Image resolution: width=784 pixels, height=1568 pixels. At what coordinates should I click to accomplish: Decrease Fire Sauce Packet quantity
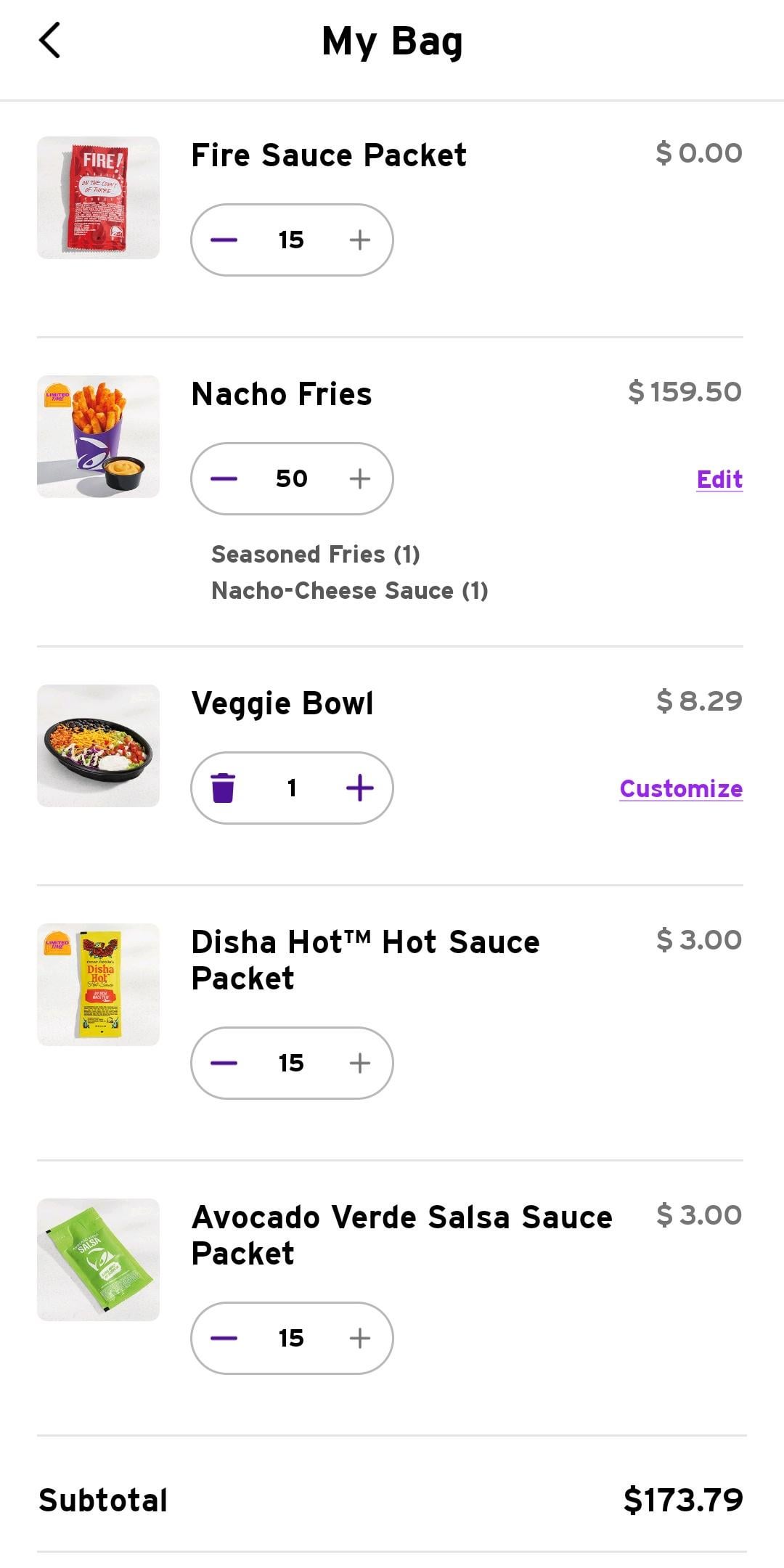pos(224,240)
